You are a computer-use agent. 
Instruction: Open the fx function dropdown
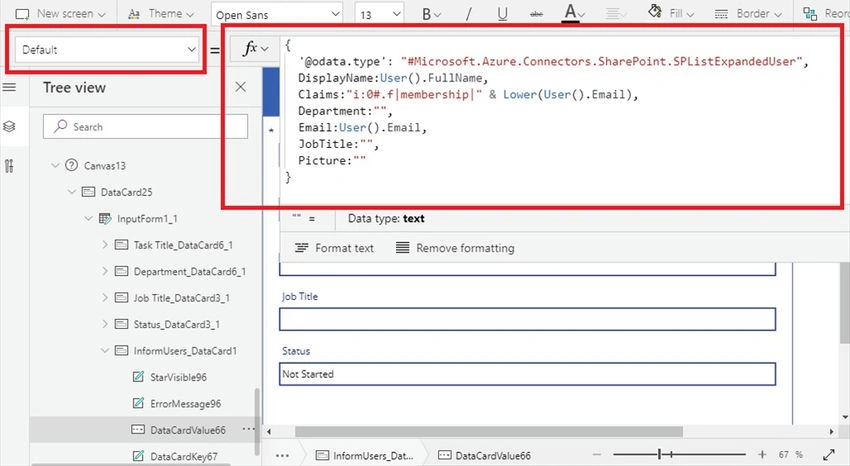coord(255,49)
